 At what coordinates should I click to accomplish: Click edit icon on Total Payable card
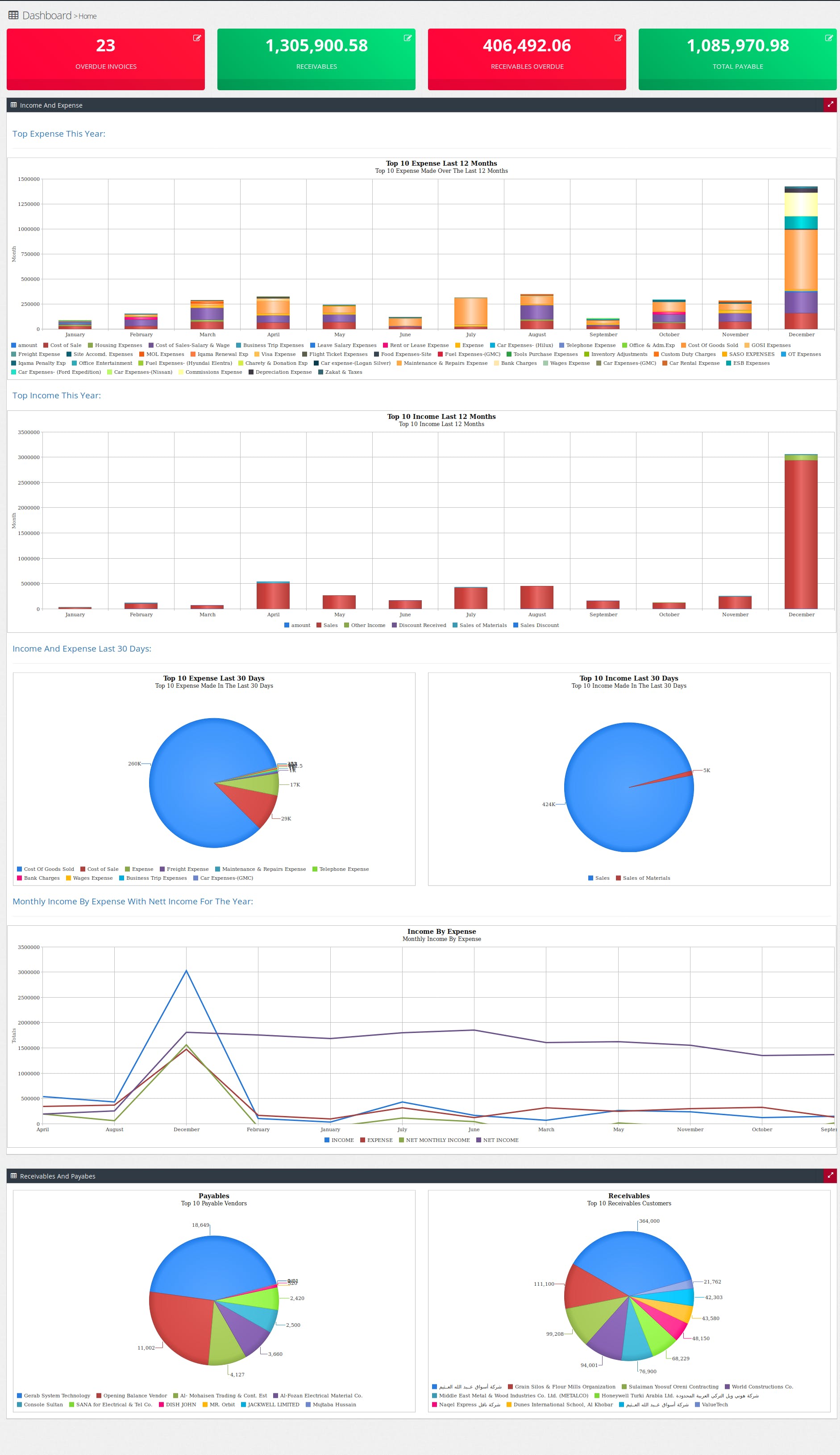(828, 38)
